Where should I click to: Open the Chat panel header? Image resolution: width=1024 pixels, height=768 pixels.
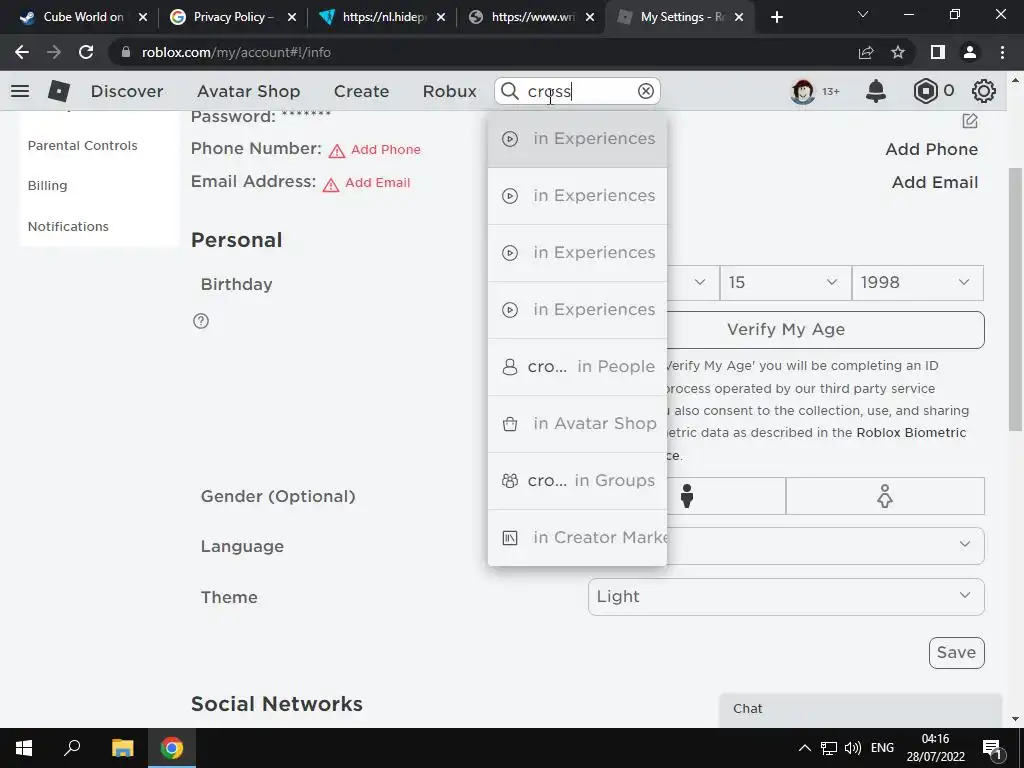pos(860,709)
